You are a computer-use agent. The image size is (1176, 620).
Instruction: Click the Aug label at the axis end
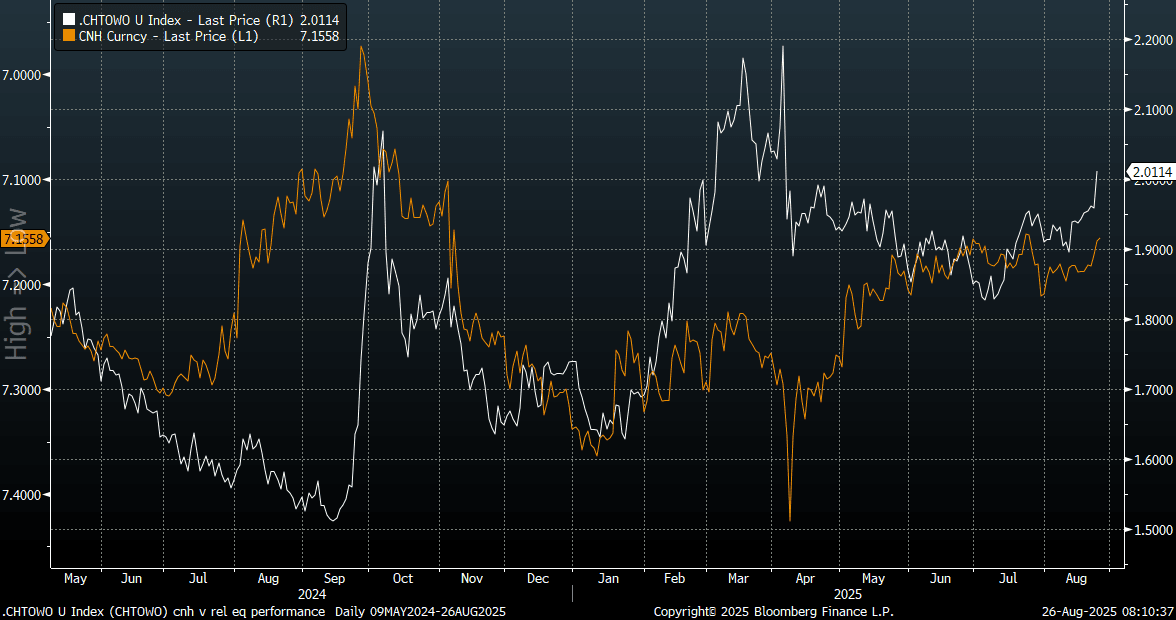coord(1077,578)
